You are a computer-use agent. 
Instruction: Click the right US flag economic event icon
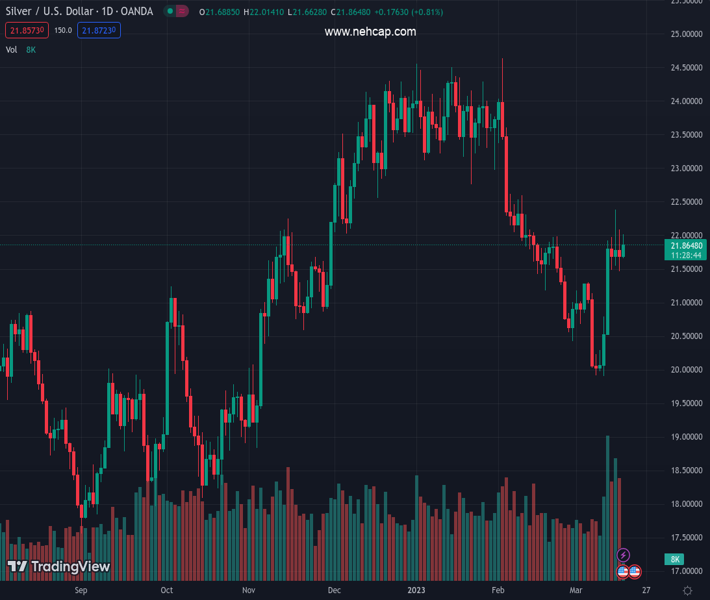[635, 571]
